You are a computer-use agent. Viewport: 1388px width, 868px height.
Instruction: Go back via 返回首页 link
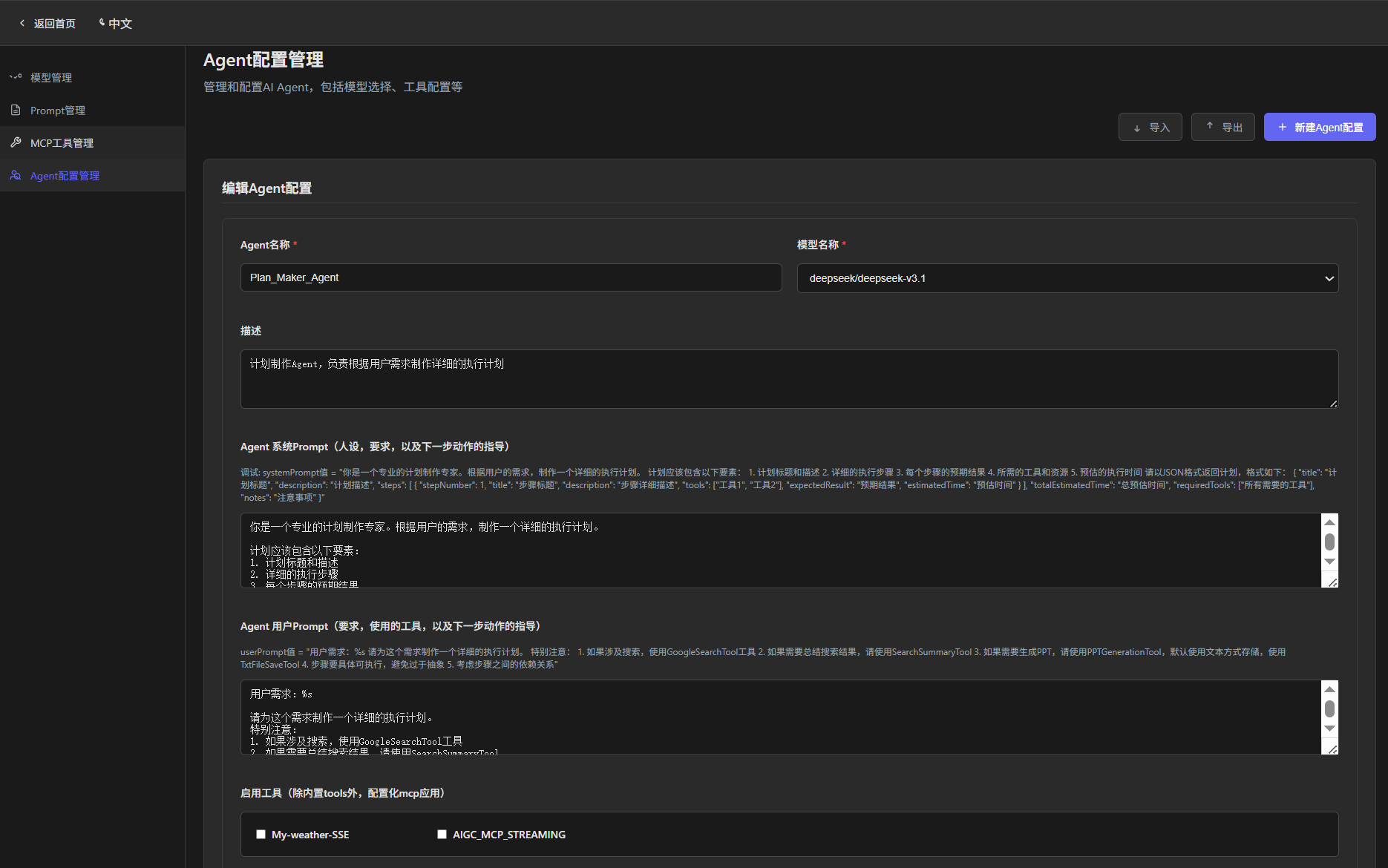(48, 23)
